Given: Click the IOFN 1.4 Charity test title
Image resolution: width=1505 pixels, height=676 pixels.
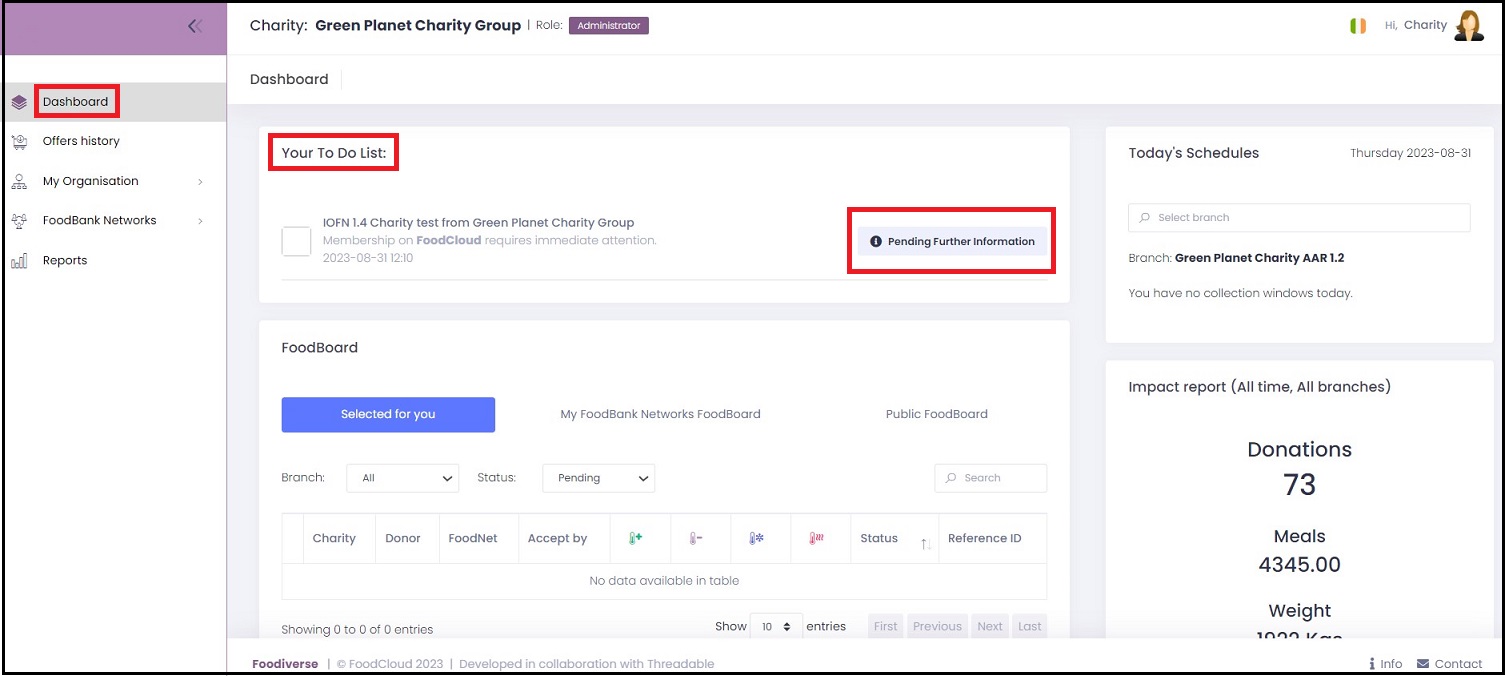Looking at the screenshot, I should pos(478,223).
